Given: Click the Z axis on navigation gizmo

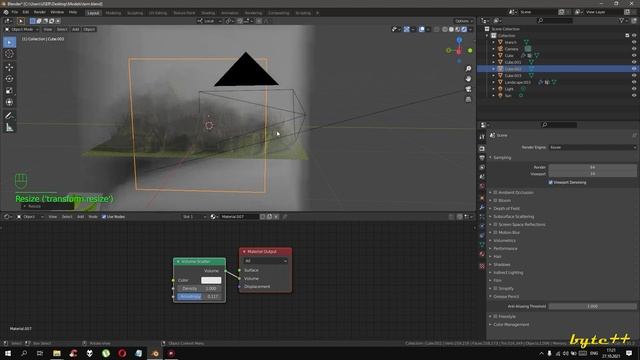Looking at the screenshot, I should point(459,40).
